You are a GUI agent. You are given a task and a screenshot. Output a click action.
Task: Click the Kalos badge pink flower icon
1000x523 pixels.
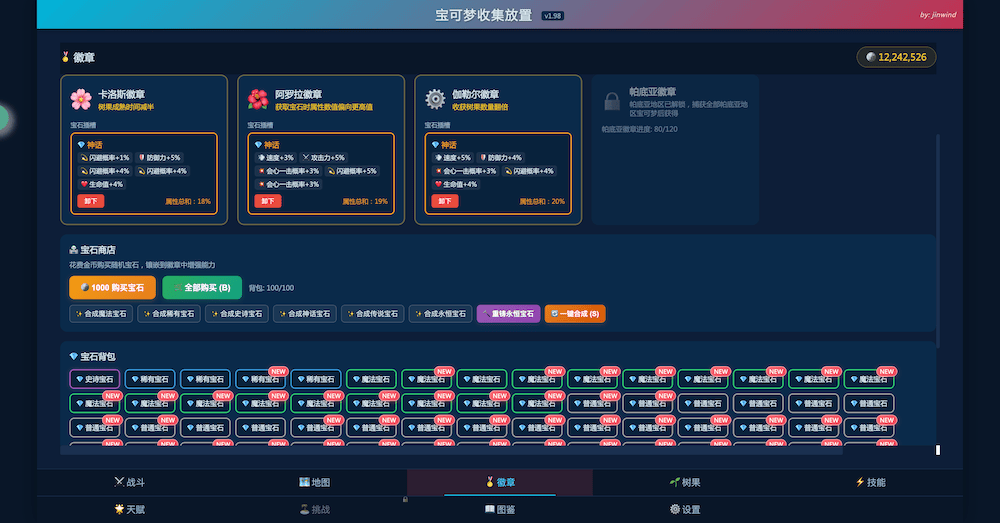point(81,99)
